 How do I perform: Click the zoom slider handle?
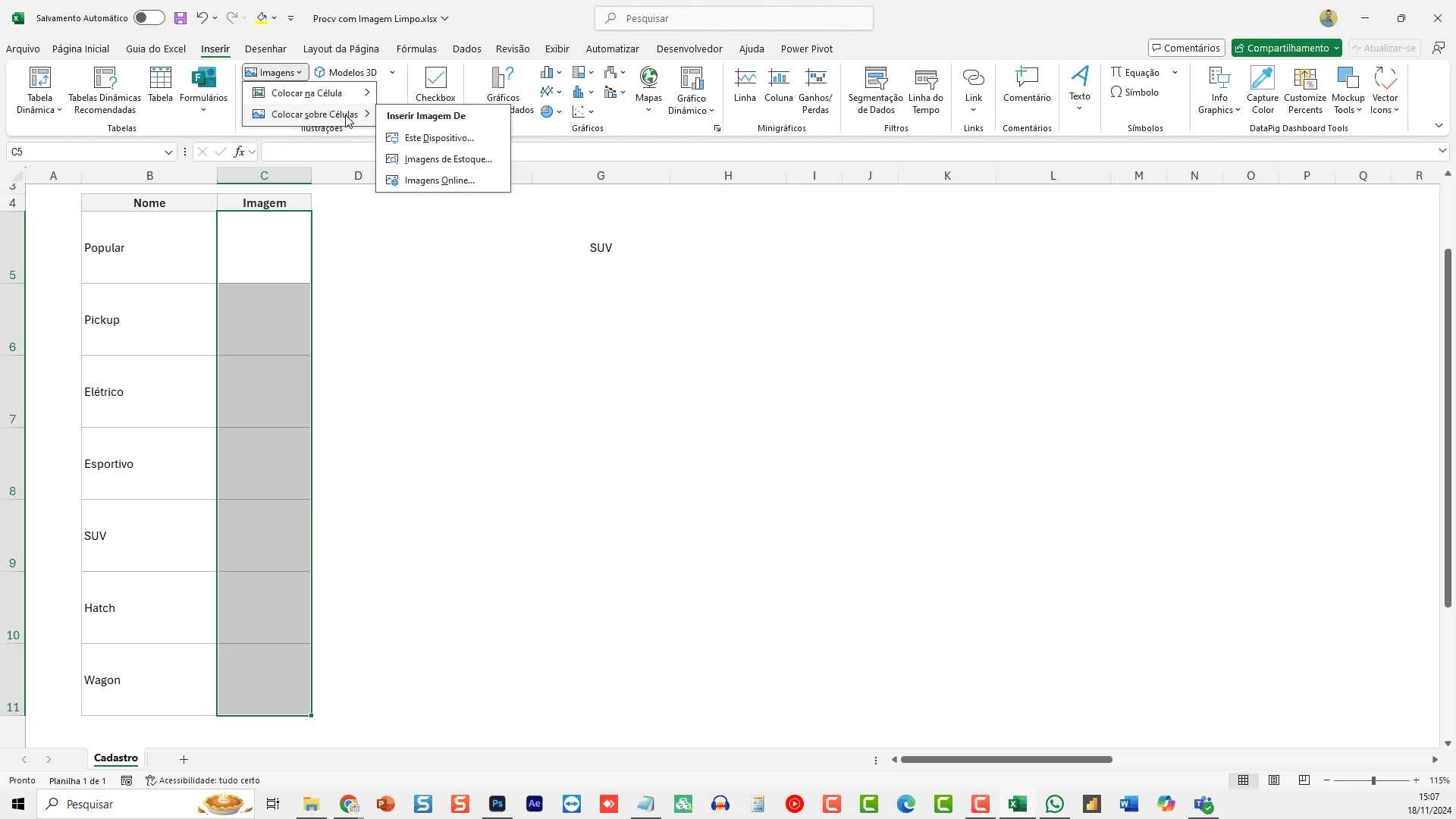(1373, 780)
